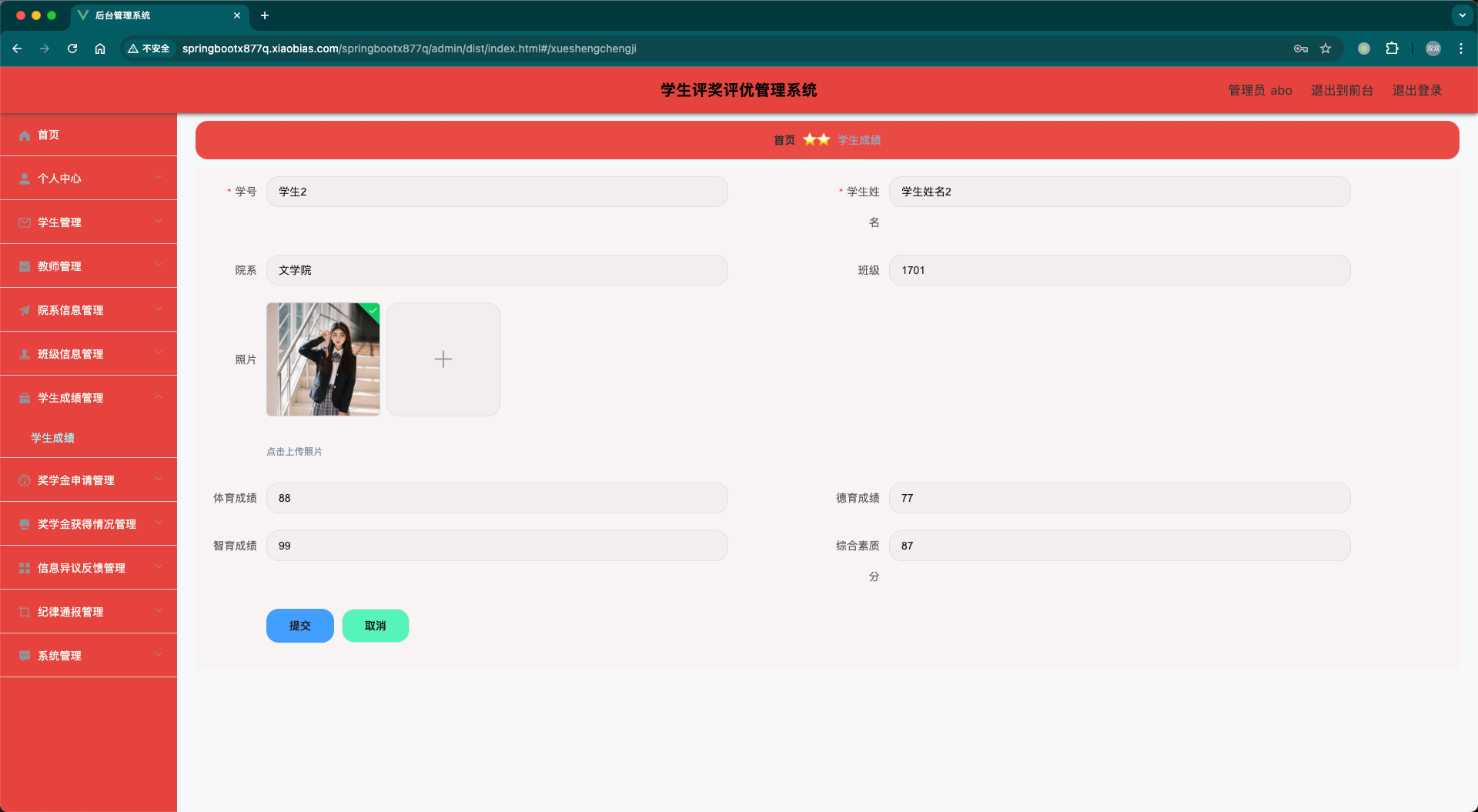Click the circular icon next to 奖学金申请管理
The height and width of the screenshot is (812, 1478).
25,480
